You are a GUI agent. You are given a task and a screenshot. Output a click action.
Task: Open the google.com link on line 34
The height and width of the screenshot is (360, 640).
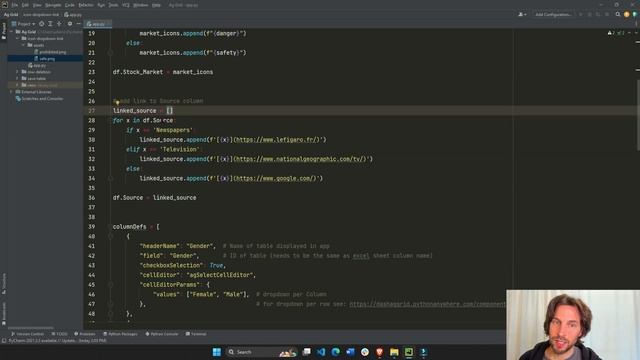tap(276, 178)
